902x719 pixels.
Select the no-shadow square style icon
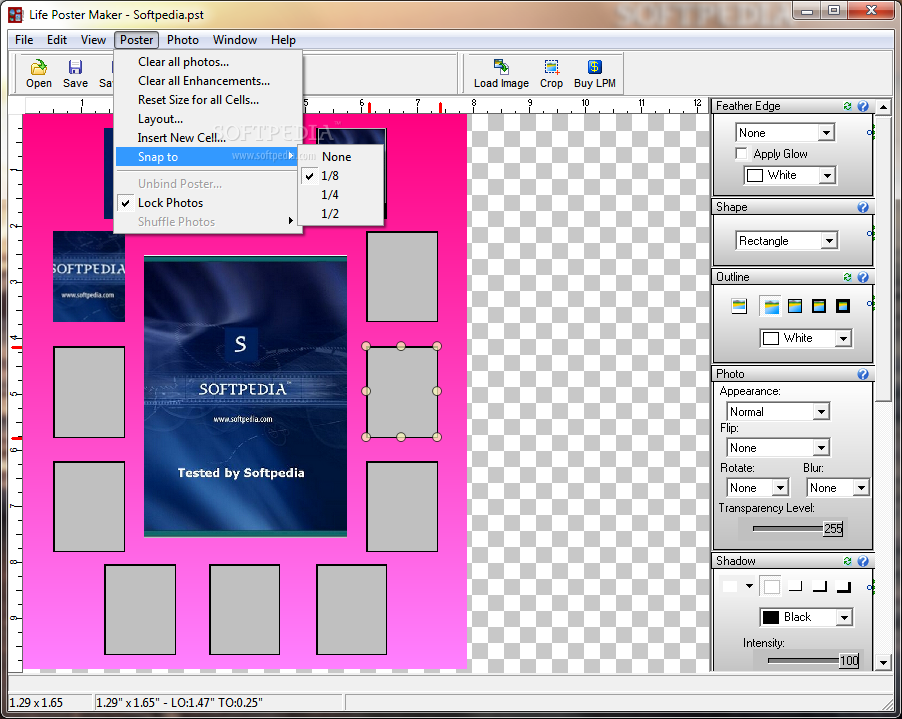tap(771, 587)
